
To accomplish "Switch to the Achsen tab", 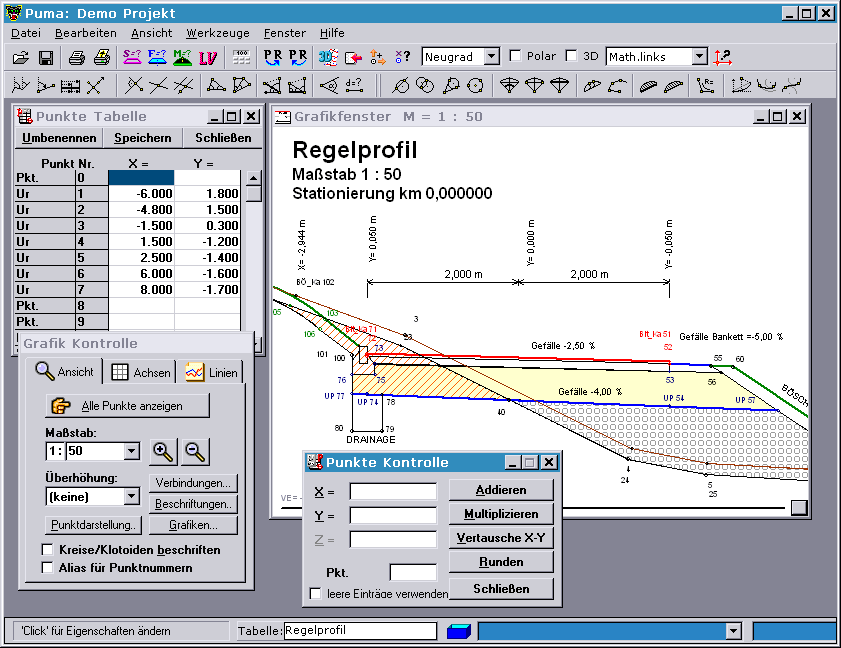I will click(x=141, y=372).
